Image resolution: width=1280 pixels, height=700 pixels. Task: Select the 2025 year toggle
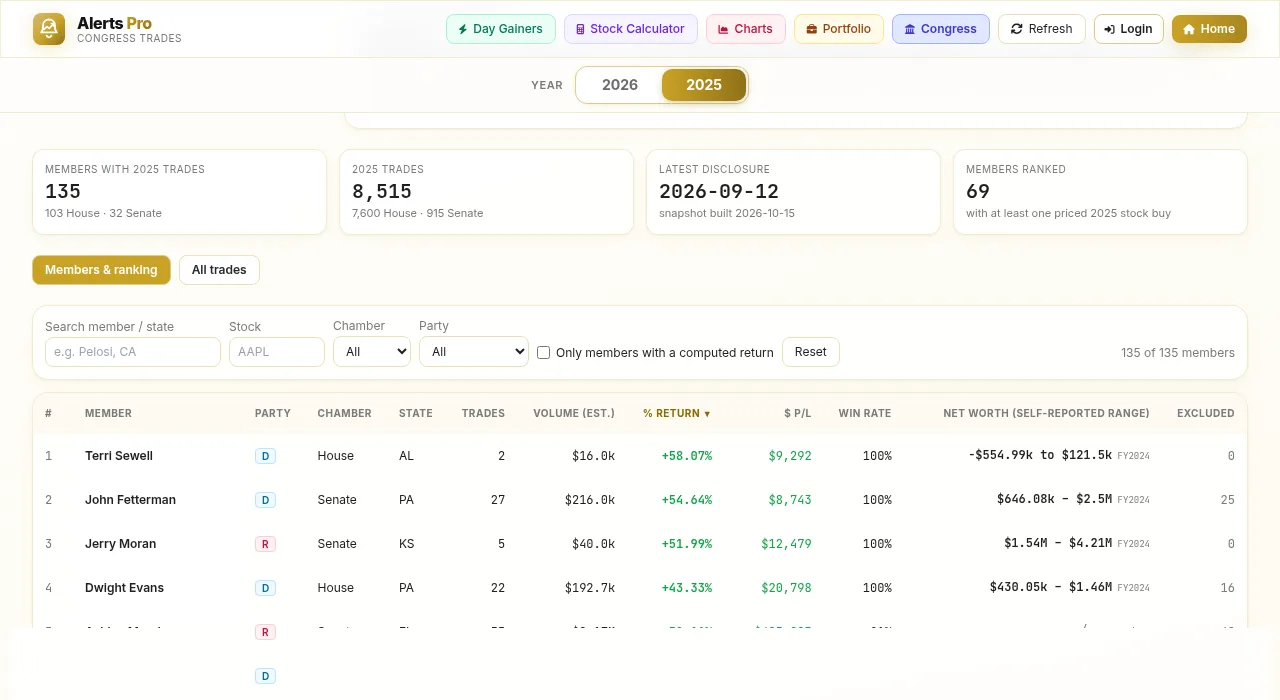tap(704, 85)
